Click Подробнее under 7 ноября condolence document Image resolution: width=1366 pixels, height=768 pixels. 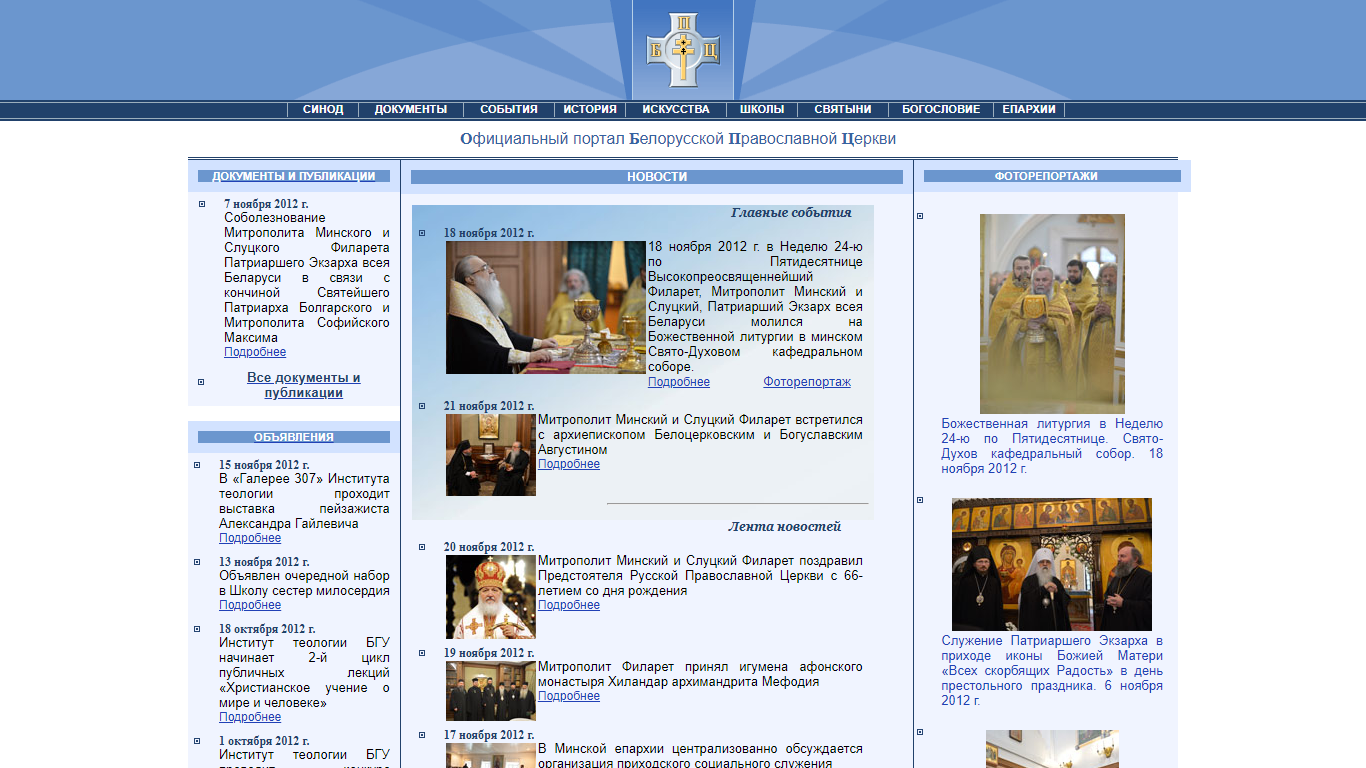pyautogui.click(x=255, y=352)
